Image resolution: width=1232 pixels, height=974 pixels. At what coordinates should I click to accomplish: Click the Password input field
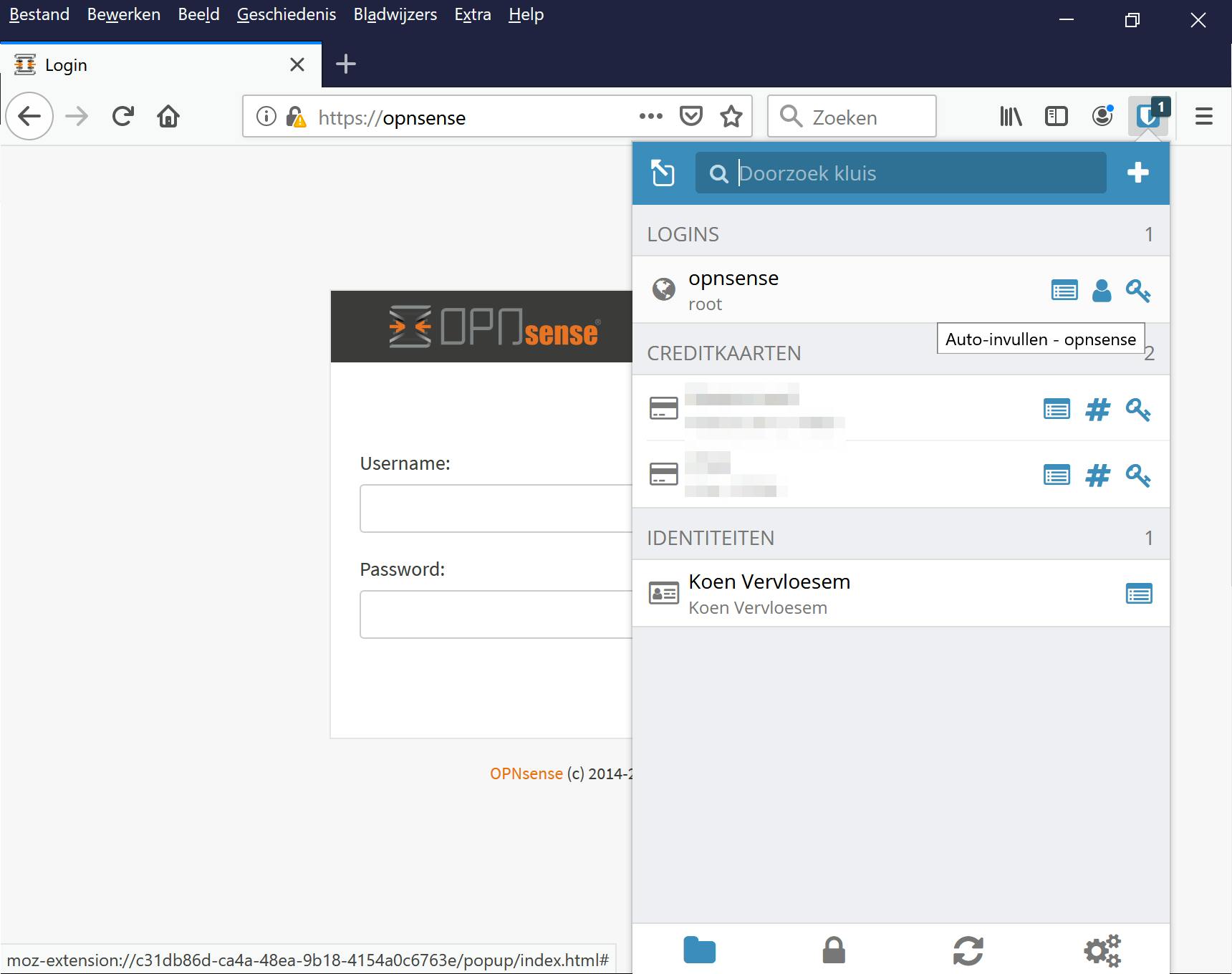pos(496,614)
